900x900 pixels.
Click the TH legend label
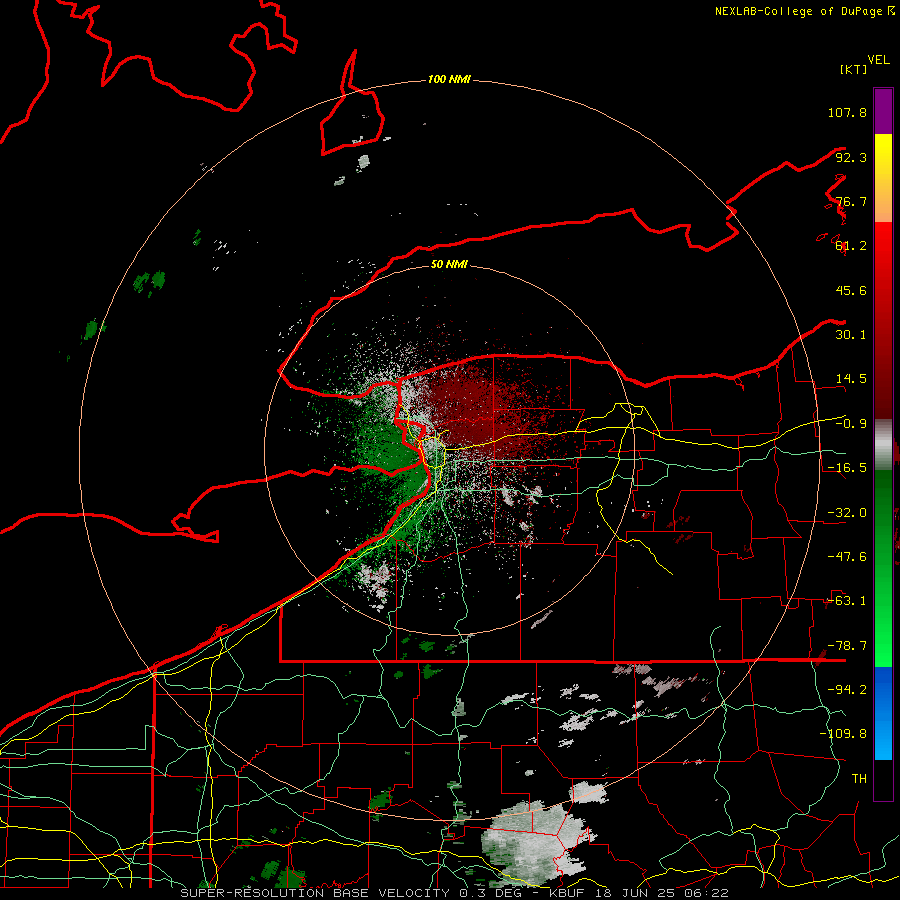(x=859, y=779)
